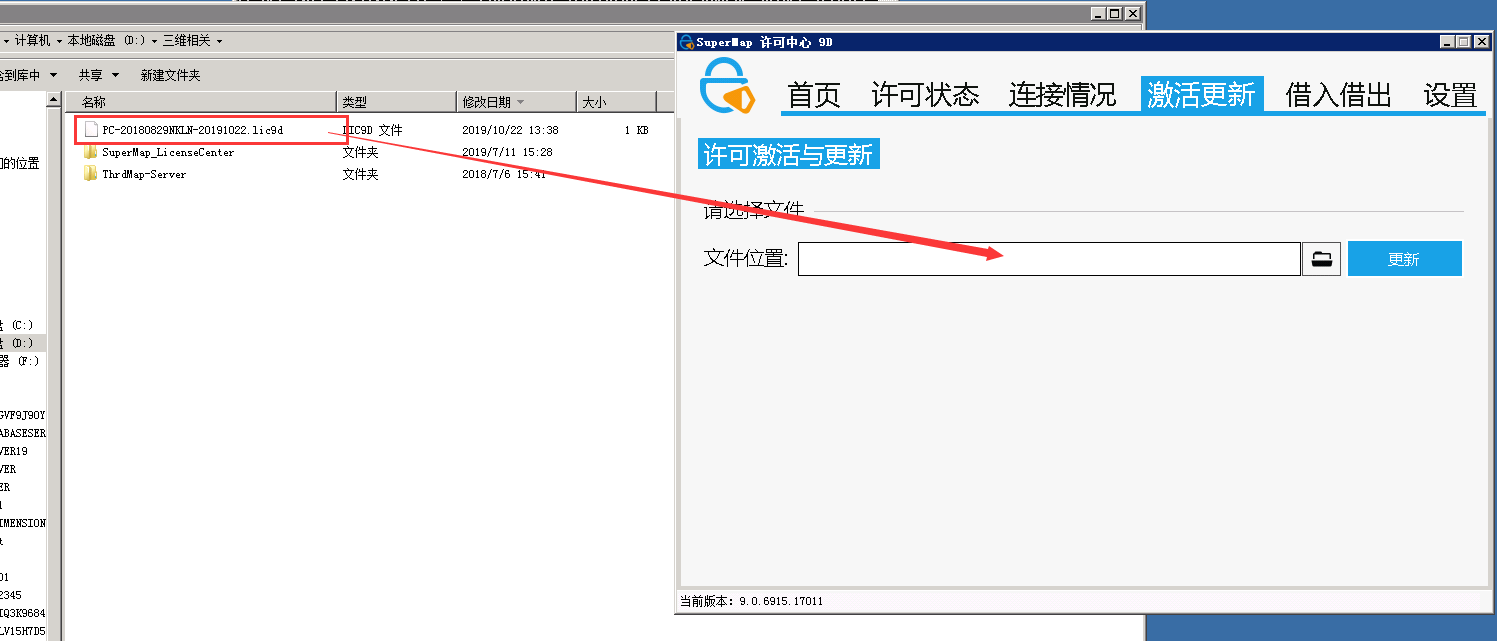Click the 当前版本: 9.0.6915.17011 status text
Screen dimensions: 1497x641
[x=751, y=601]
